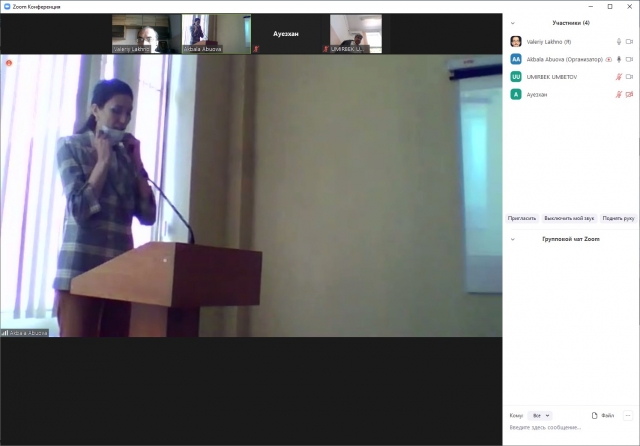
Task: Click muted mic icon on UMIRBEK video tile
Action: (x=326, y=49)
